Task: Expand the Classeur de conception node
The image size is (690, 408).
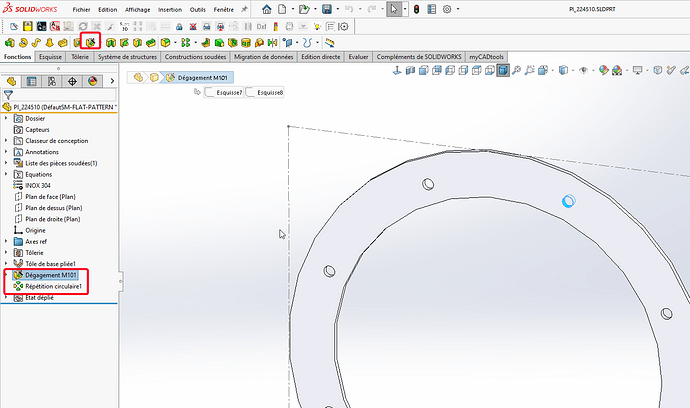Action: point(6,140)
